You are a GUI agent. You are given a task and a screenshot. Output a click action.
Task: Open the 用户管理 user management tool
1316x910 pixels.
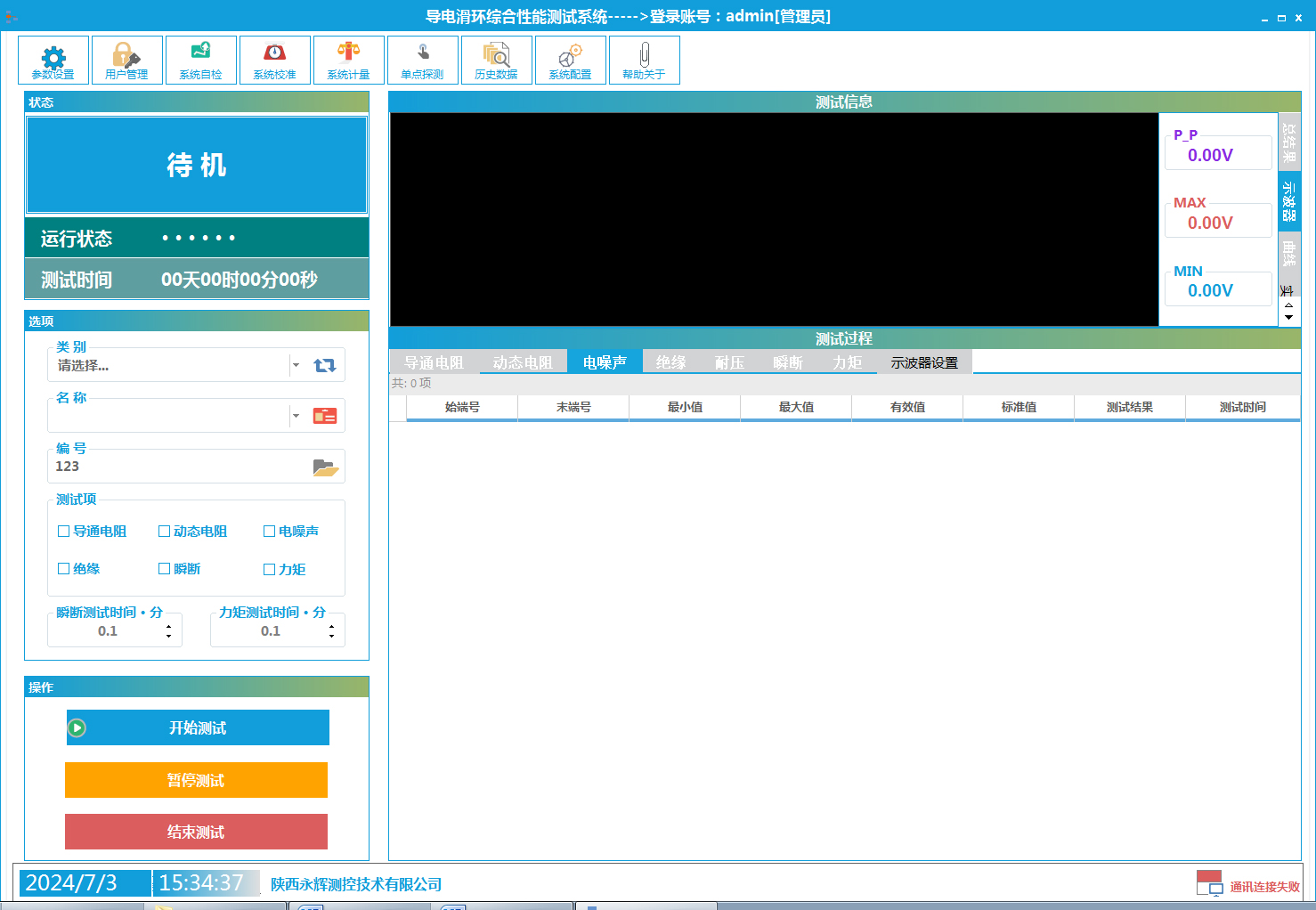tap(126, 60)
